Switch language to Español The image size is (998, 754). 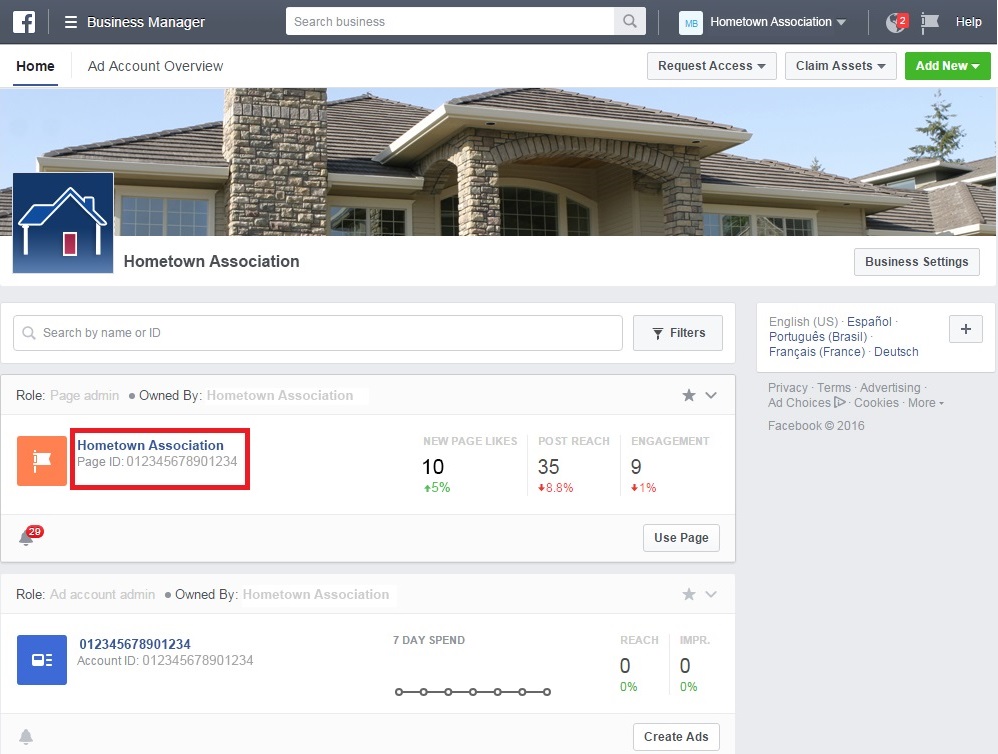pyautogui.click(x=869, y=321)
